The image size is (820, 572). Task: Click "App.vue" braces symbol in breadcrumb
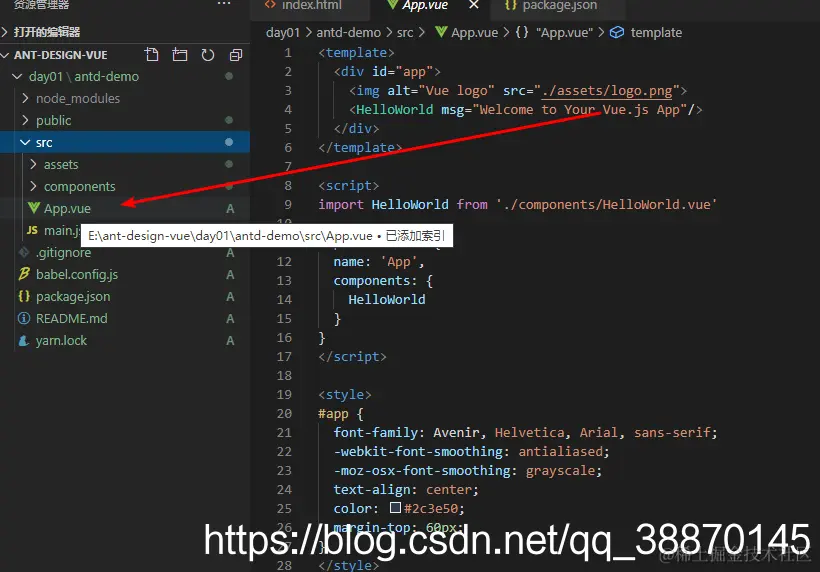pyautogui.click(x=554, y=32)
